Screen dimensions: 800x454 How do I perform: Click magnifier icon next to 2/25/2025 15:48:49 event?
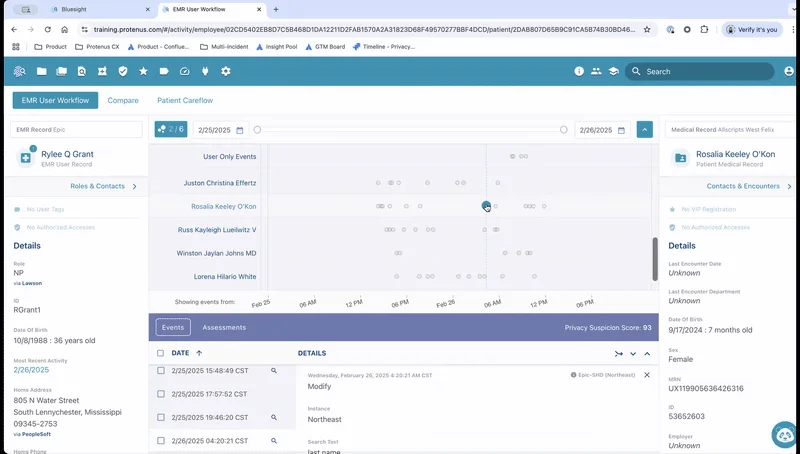point(273,370)
